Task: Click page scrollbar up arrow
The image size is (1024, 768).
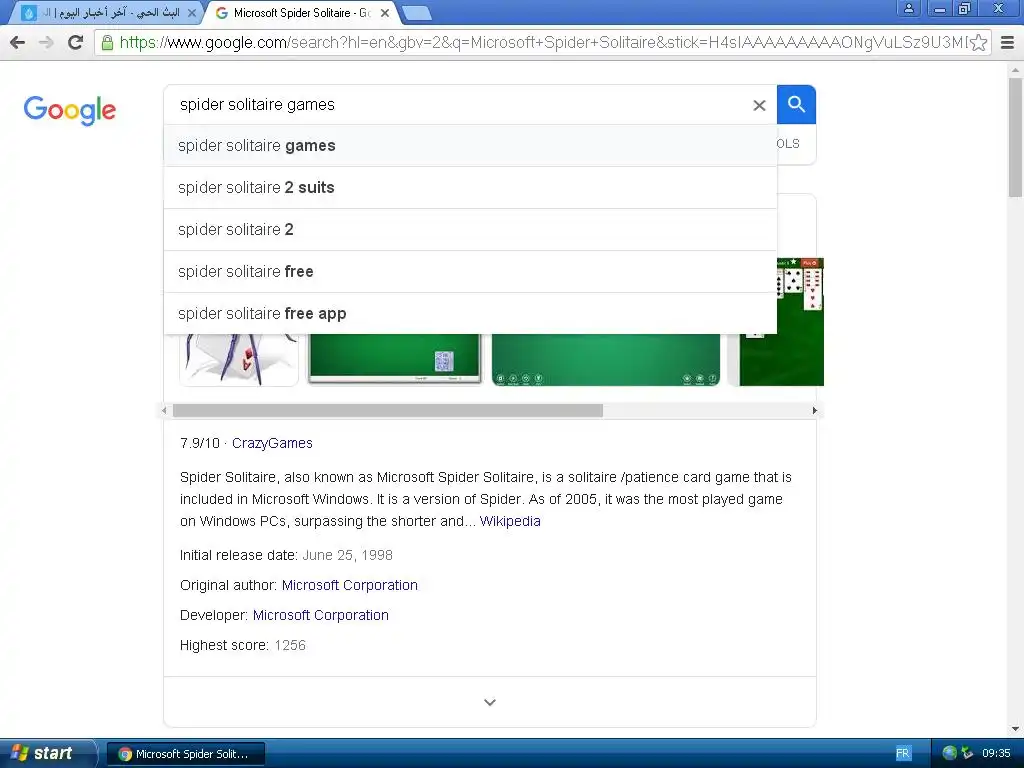Action: (1015, 69)
